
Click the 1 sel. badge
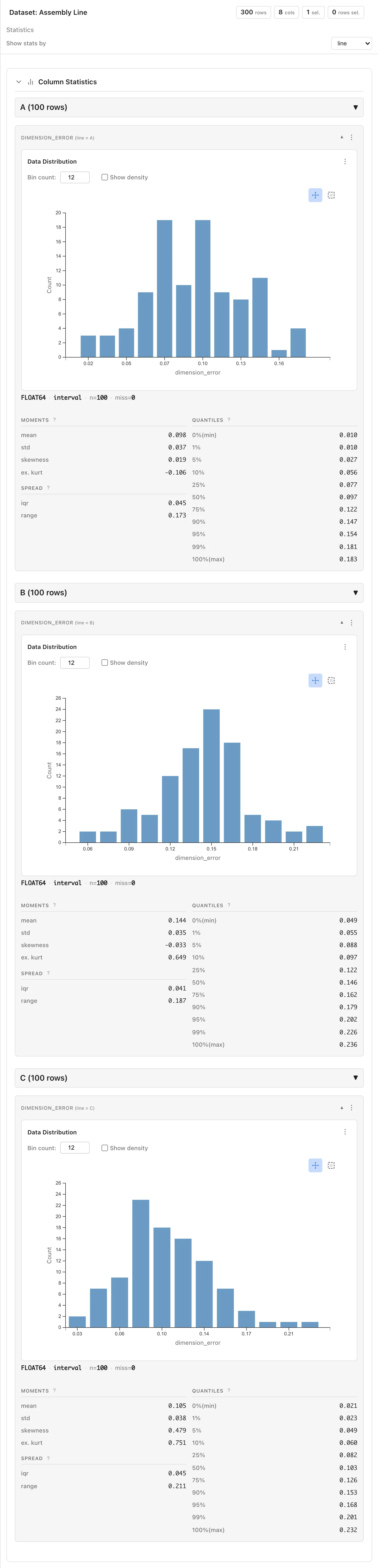tap(313, 12)
